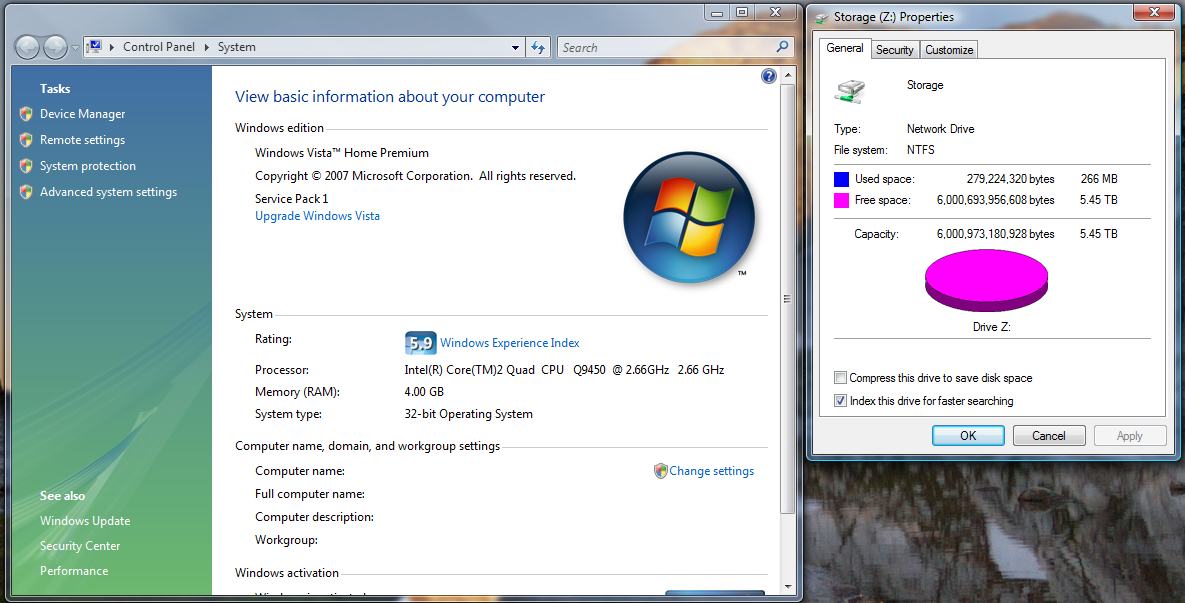Click the System window vertical scrollbar thumb
This screenshot has width=1185, height=603.
coord(787,299)
